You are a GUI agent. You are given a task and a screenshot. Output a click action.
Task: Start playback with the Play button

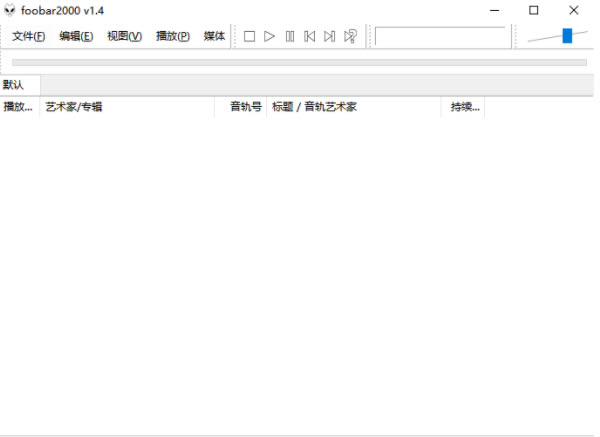tap(269, 36)
